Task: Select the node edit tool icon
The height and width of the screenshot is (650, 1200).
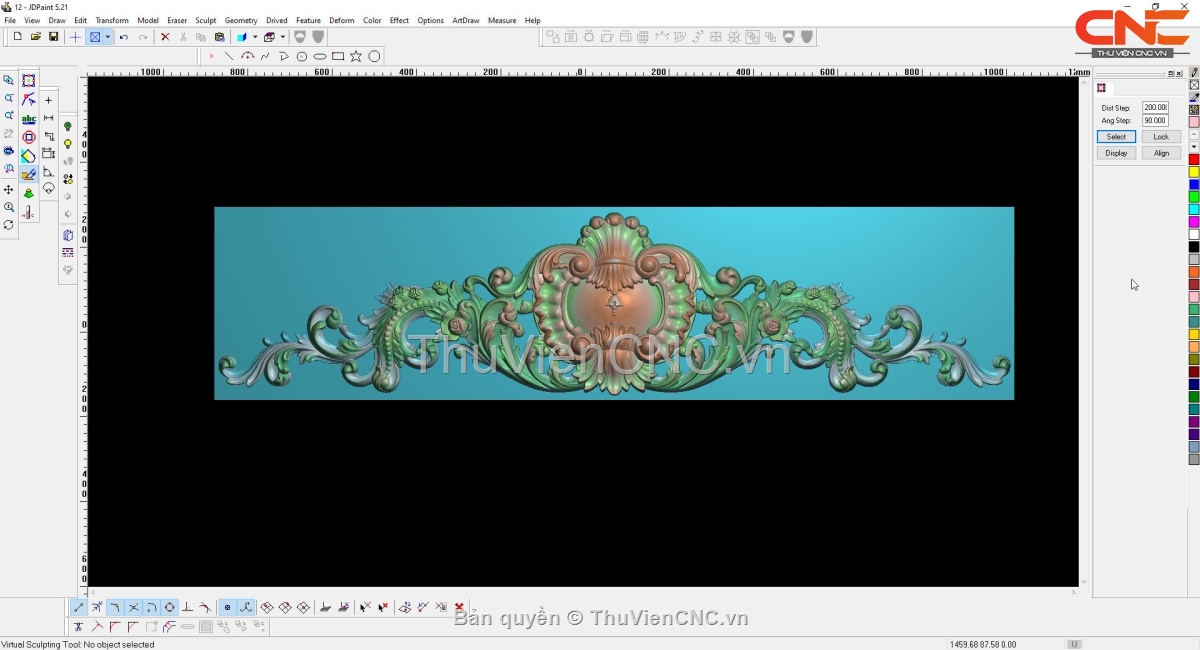Action: click(x=29, y=100)
